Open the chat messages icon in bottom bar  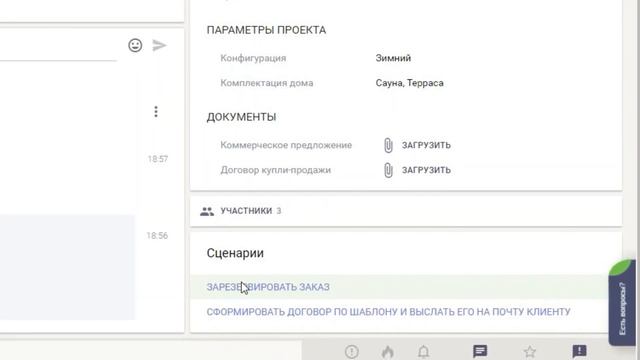pyautogui.click(x=480, y=351)
